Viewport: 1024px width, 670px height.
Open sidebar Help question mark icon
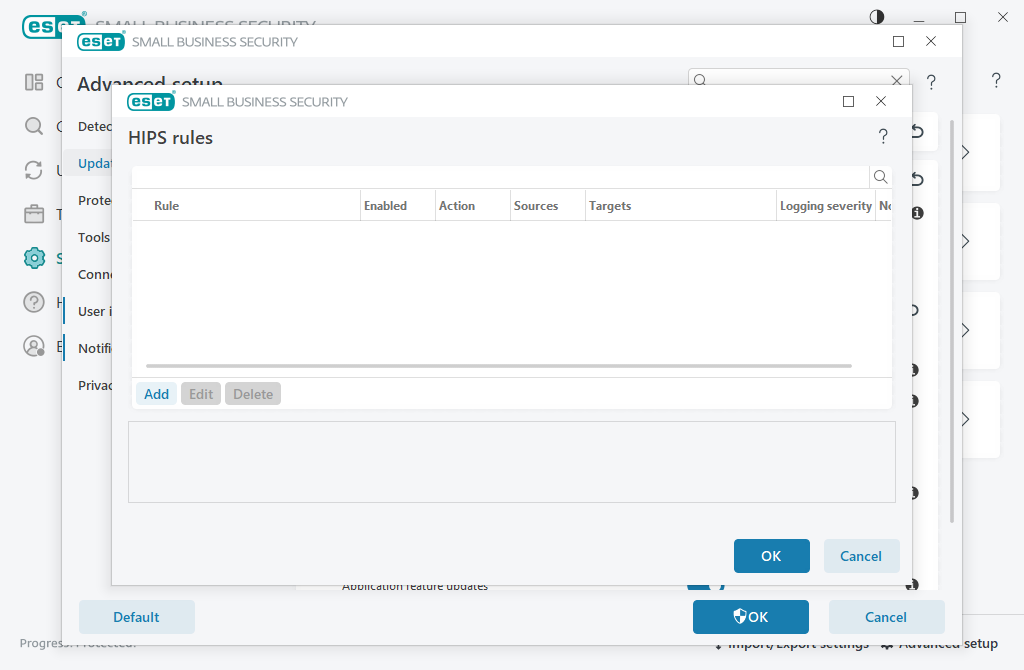(x=34, y=301)
